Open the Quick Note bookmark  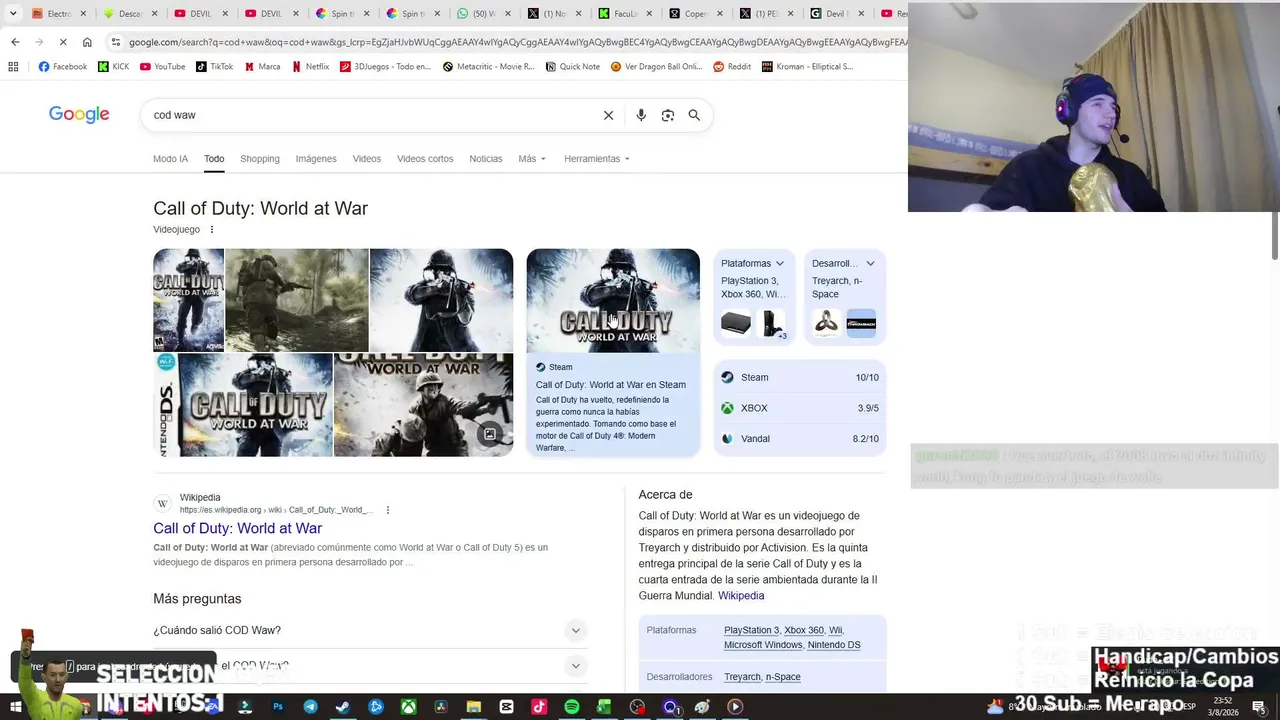(x=573, y=67)
